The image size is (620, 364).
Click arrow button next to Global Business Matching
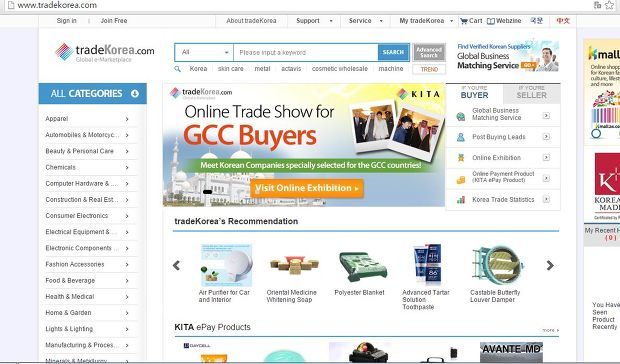pos(546,115)
